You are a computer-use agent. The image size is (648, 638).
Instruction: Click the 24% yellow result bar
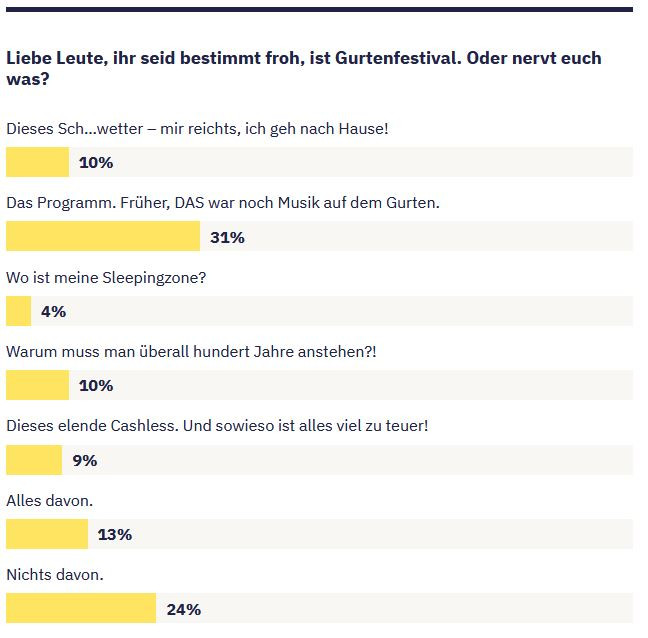[x=81, y=608]
